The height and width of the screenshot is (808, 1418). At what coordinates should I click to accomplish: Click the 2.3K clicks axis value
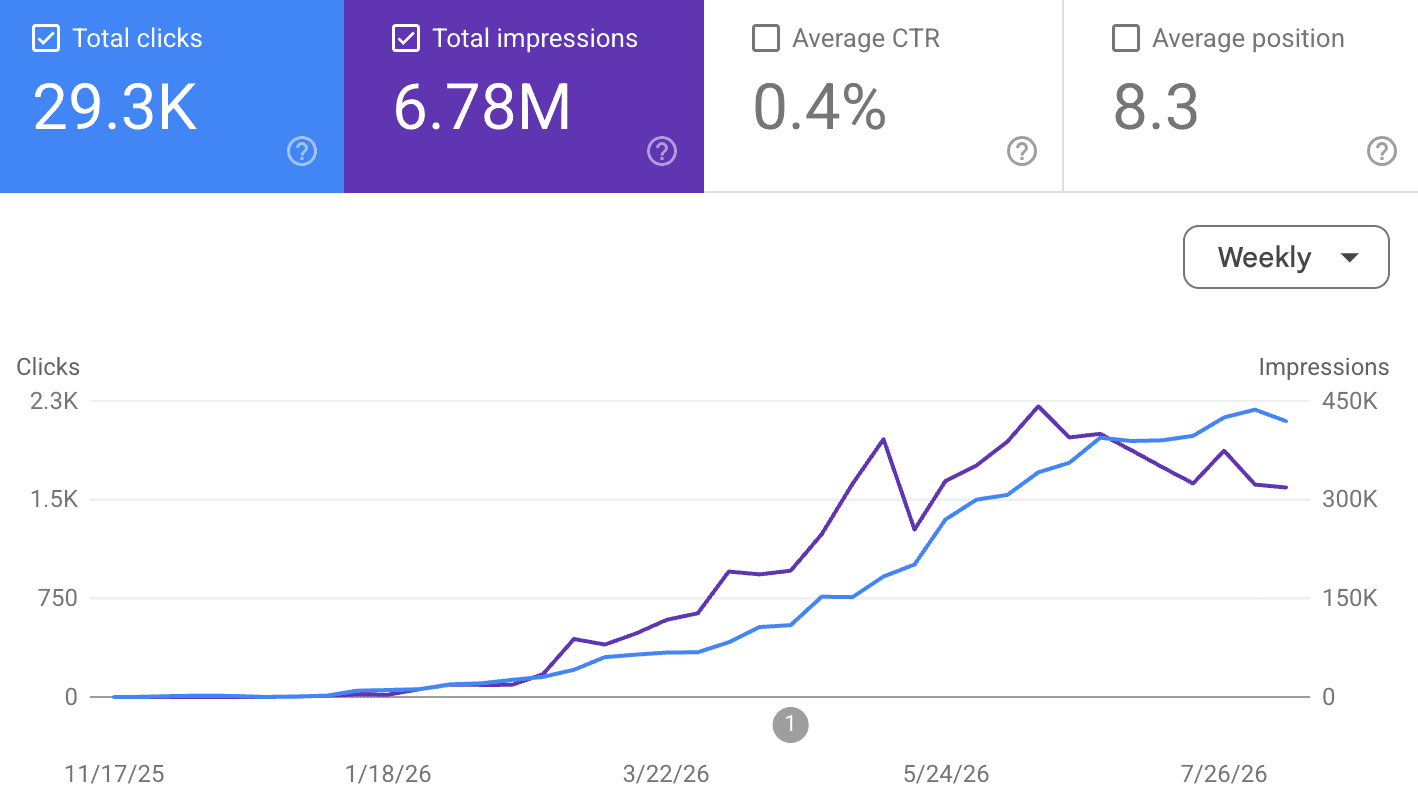point(54,401)
